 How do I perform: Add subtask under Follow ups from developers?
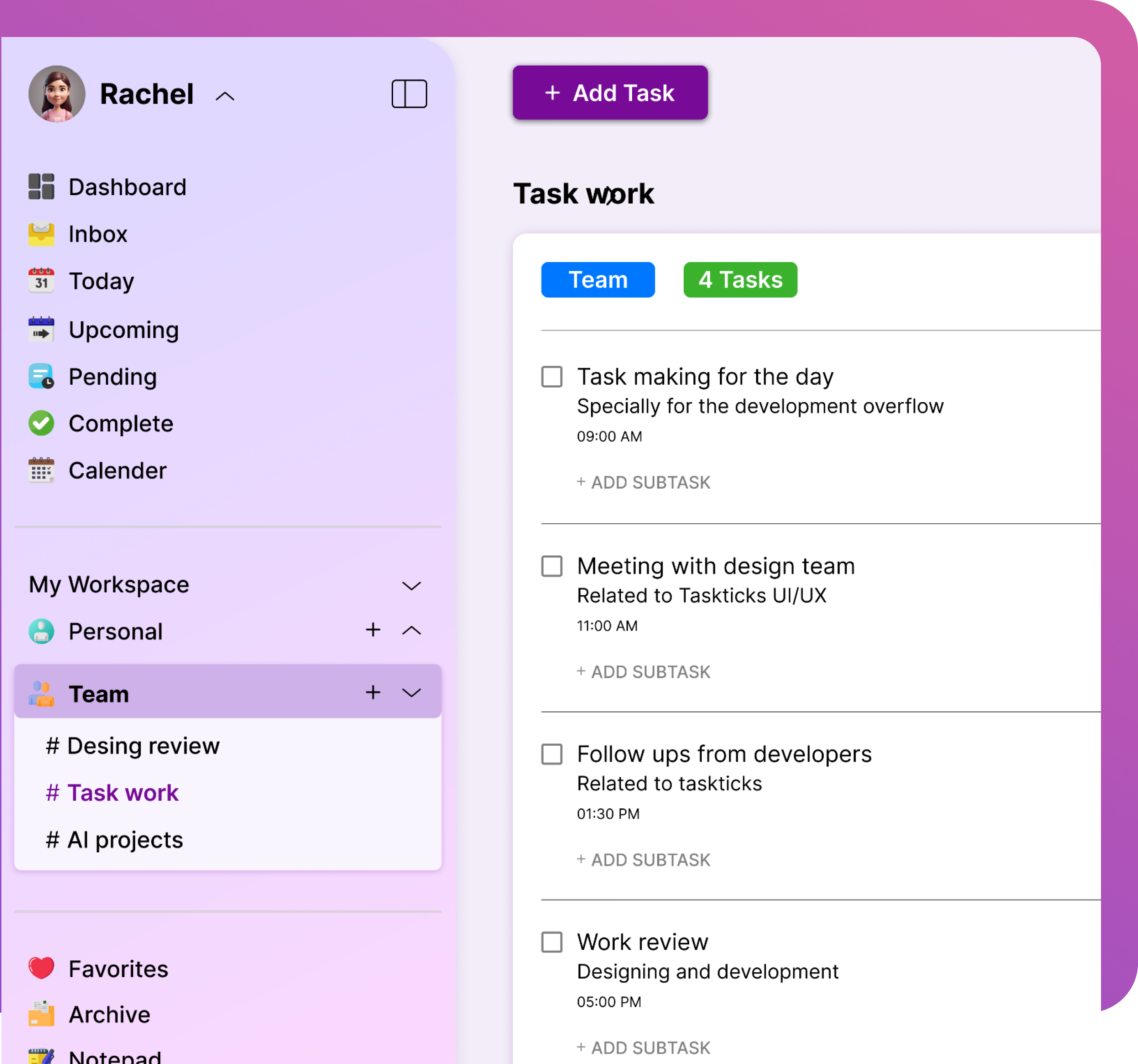point(643,860)
